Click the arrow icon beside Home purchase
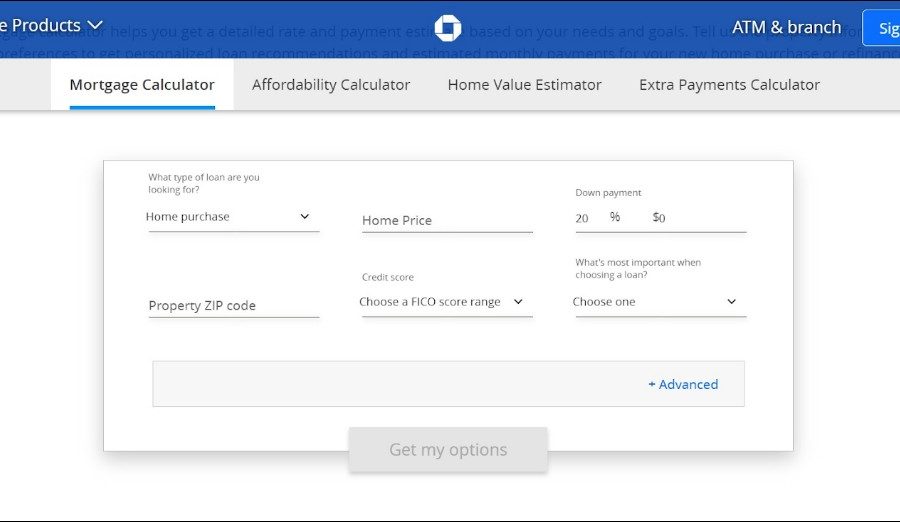 point(305,217)
